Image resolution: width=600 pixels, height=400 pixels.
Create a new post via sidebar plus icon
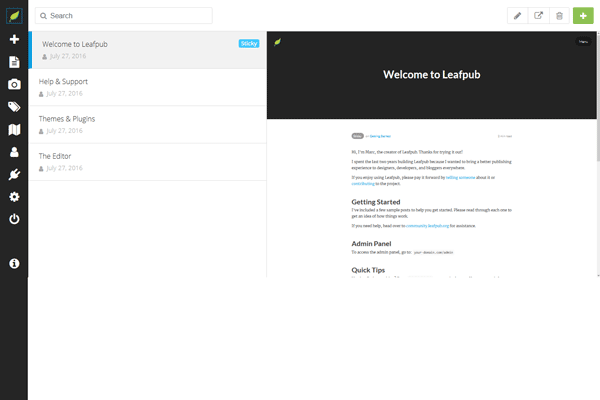[x=14, y=39]
